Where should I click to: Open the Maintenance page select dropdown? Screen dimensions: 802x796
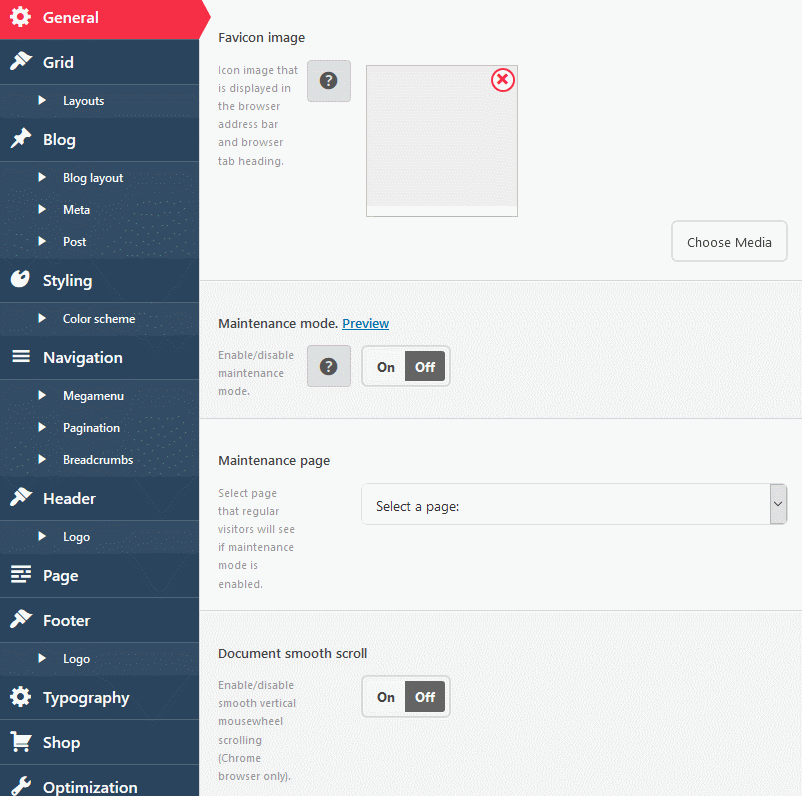(574, 504)
